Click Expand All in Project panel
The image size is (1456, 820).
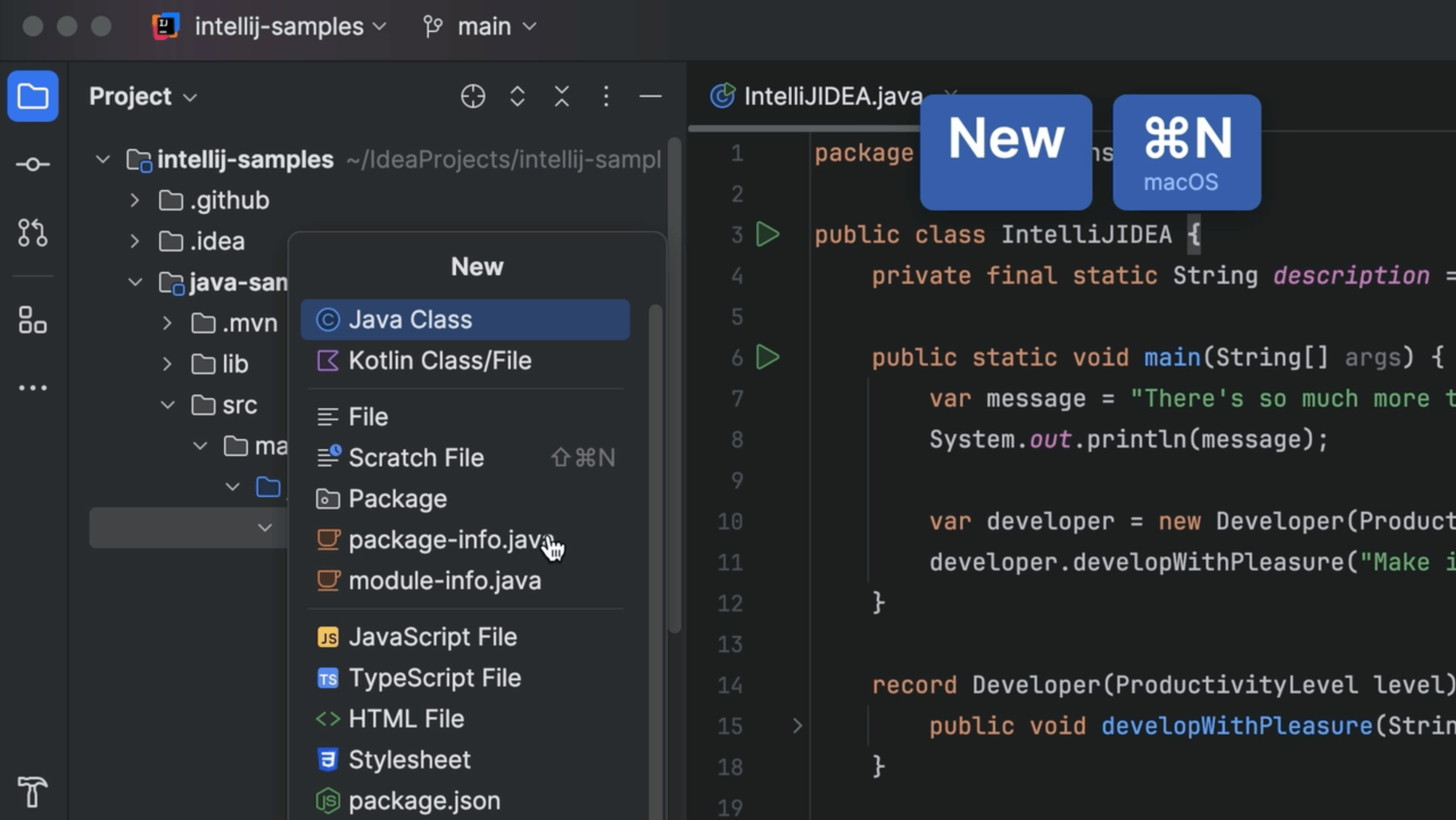click(517, 97)
